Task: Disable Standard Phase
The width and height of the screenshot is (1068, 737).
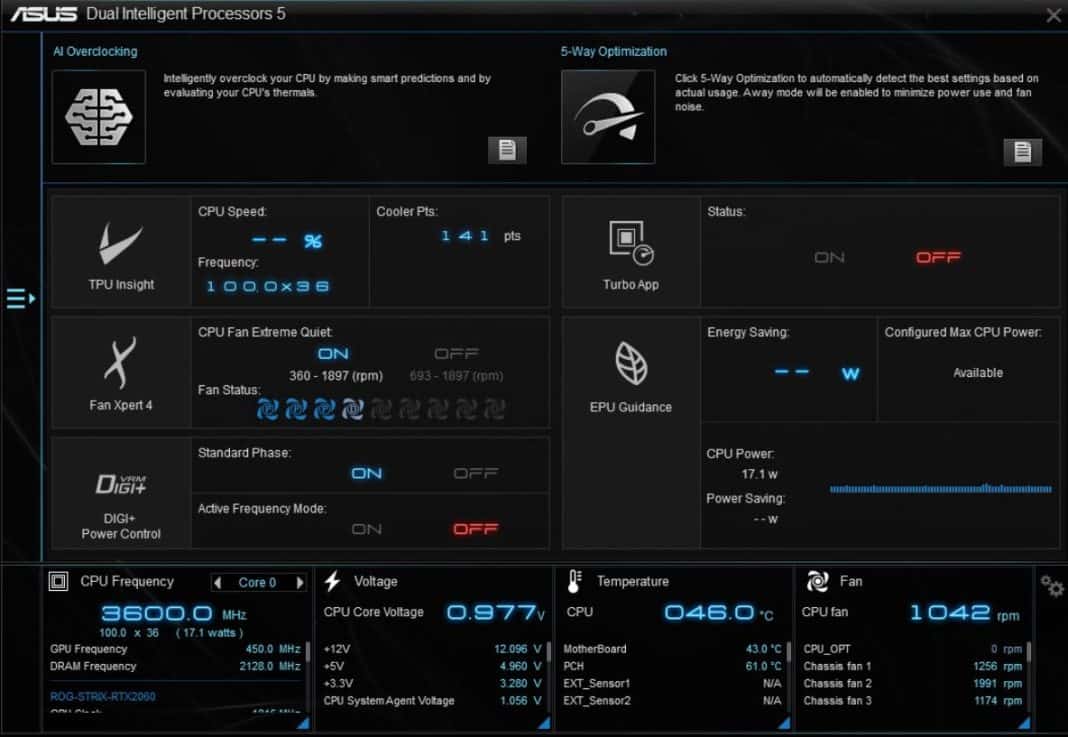Action: [x=477, y=473]
